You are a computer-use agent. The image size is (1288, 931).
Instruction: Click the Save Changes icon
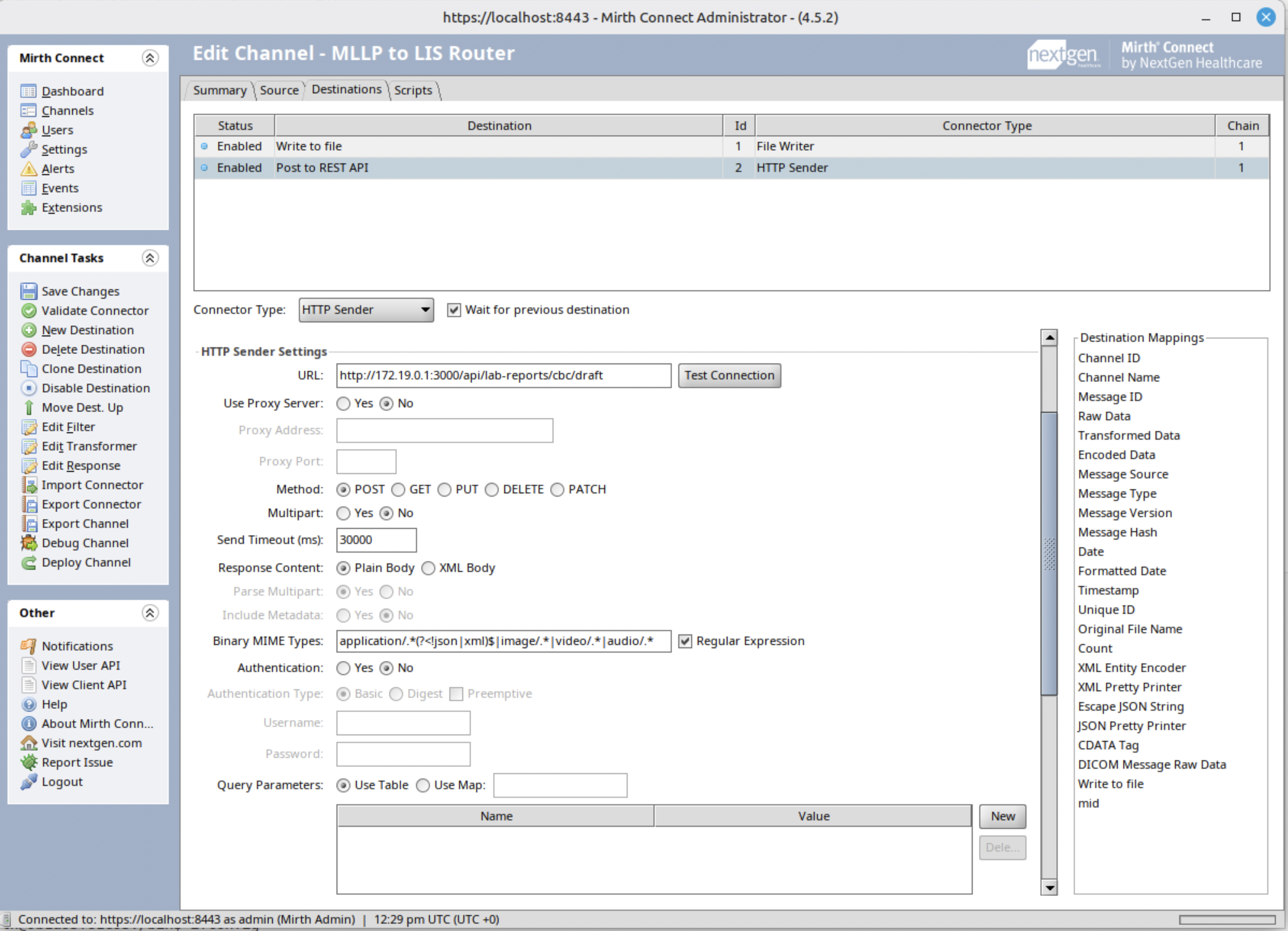point(29,290)
